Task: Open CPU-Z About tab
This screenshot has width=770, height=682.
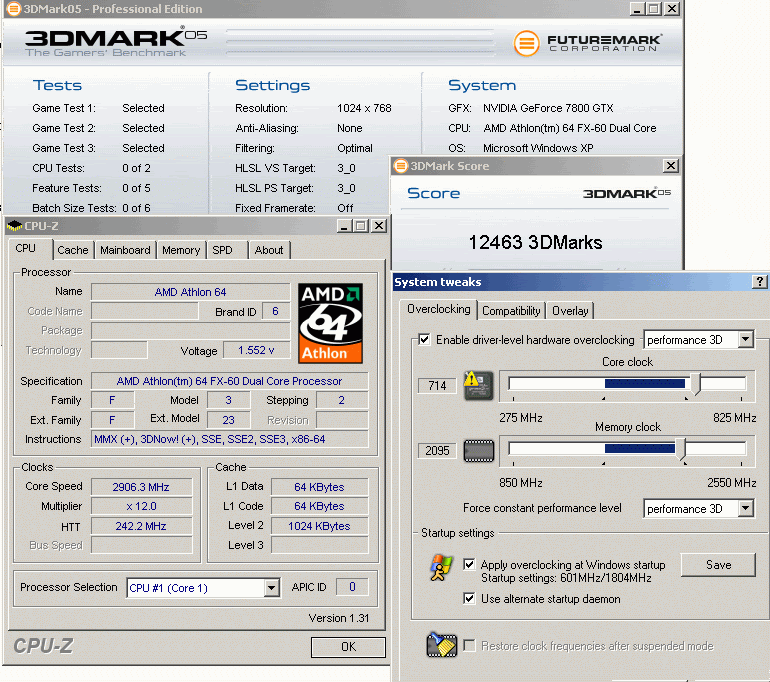Action: [x=269, y=250]
